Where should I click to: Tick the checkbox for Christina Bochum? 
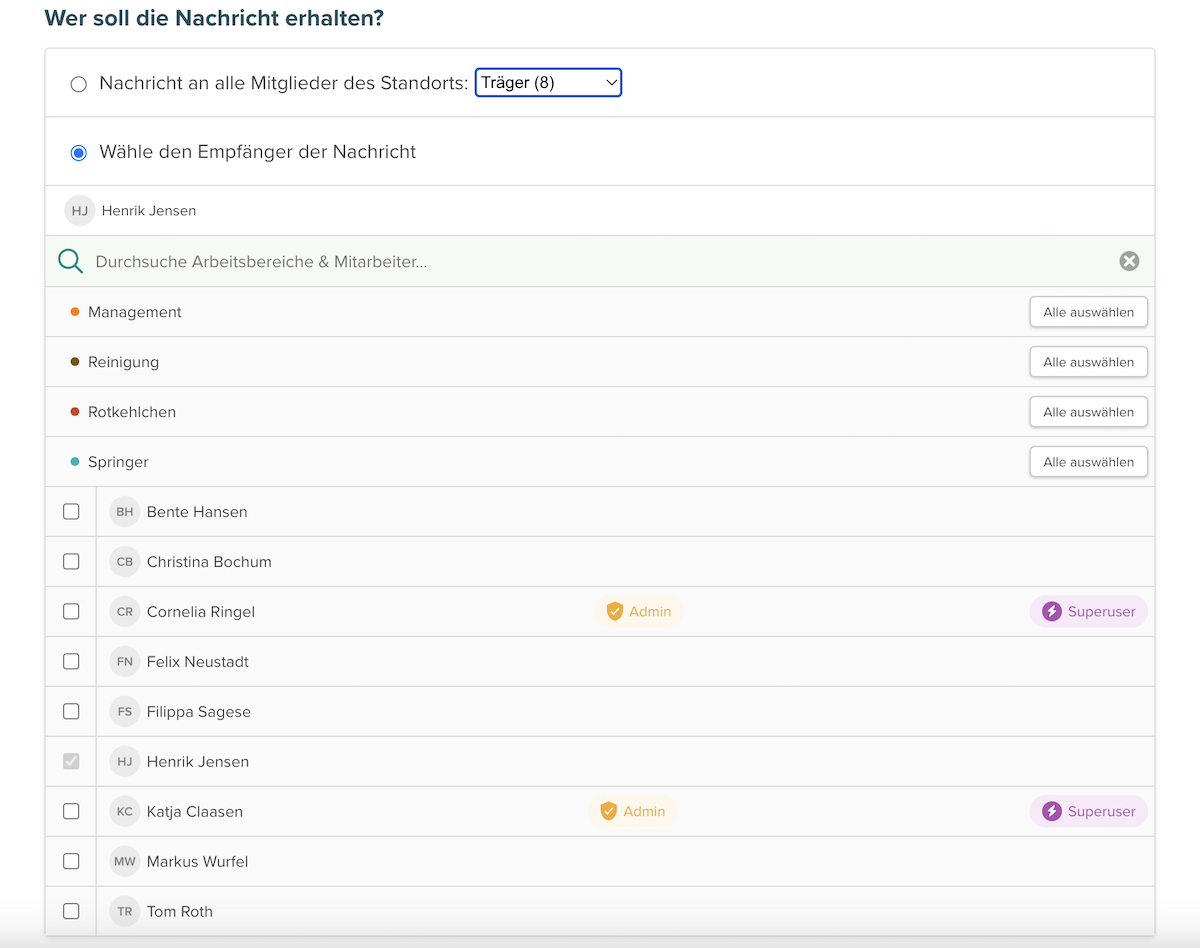pos(71,561)
